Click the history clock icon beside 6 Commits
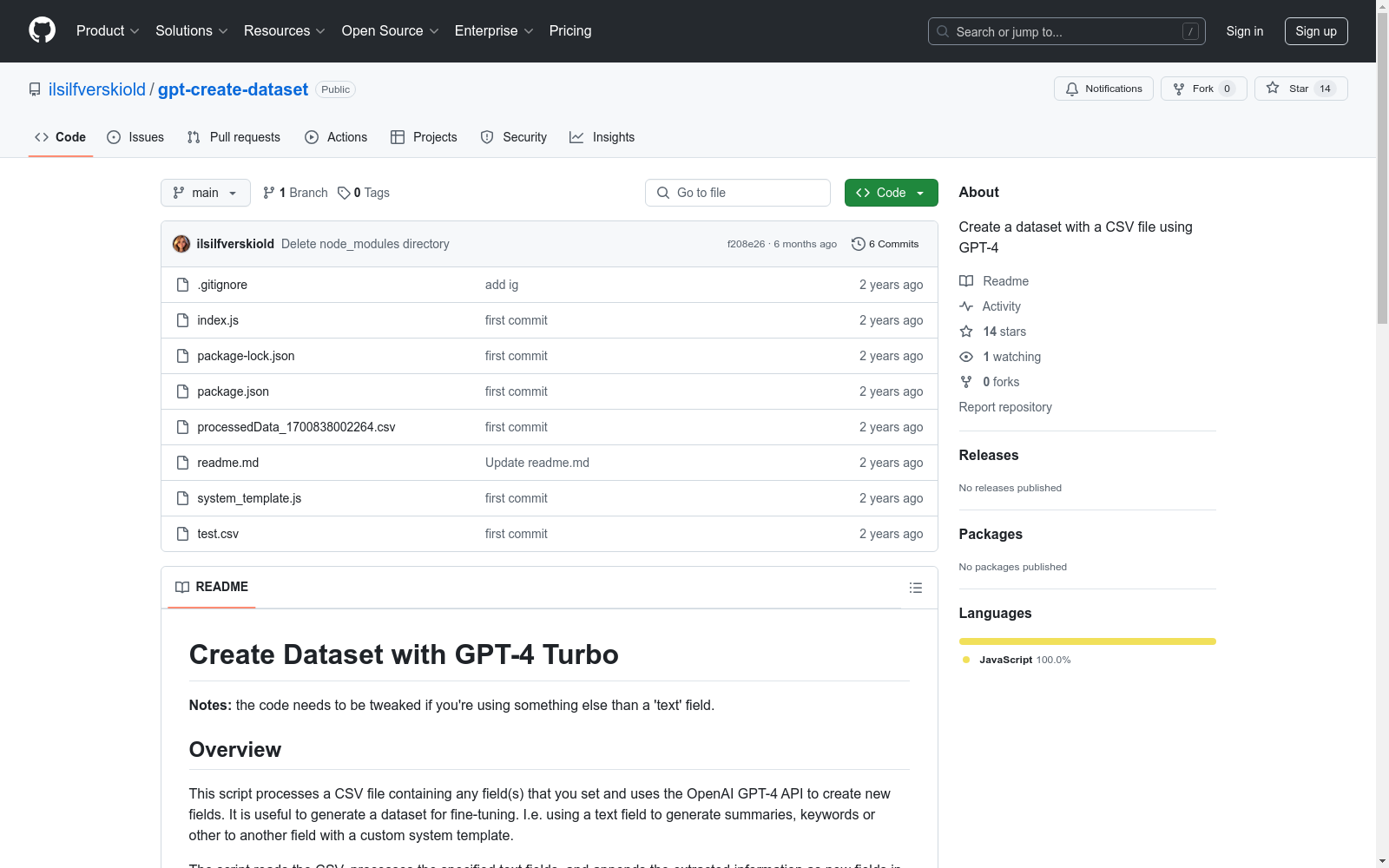 coord(859,244)
